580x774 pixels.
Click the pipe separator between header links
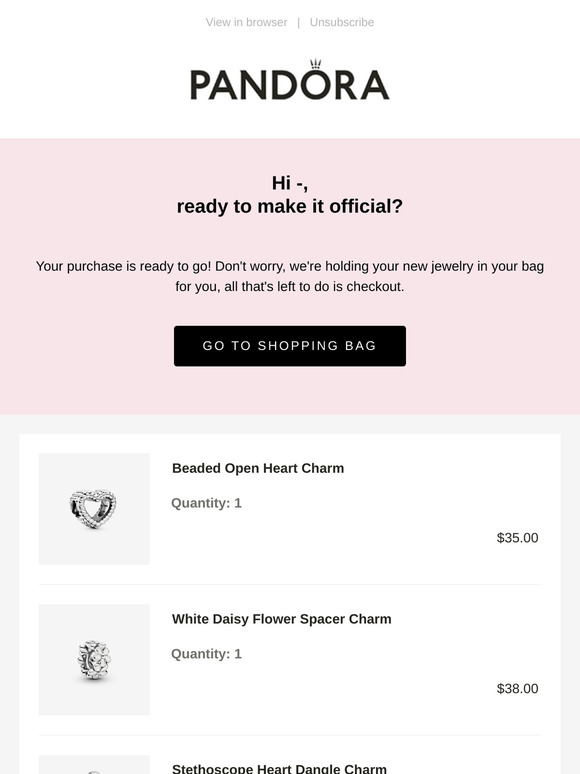(299, 22)
